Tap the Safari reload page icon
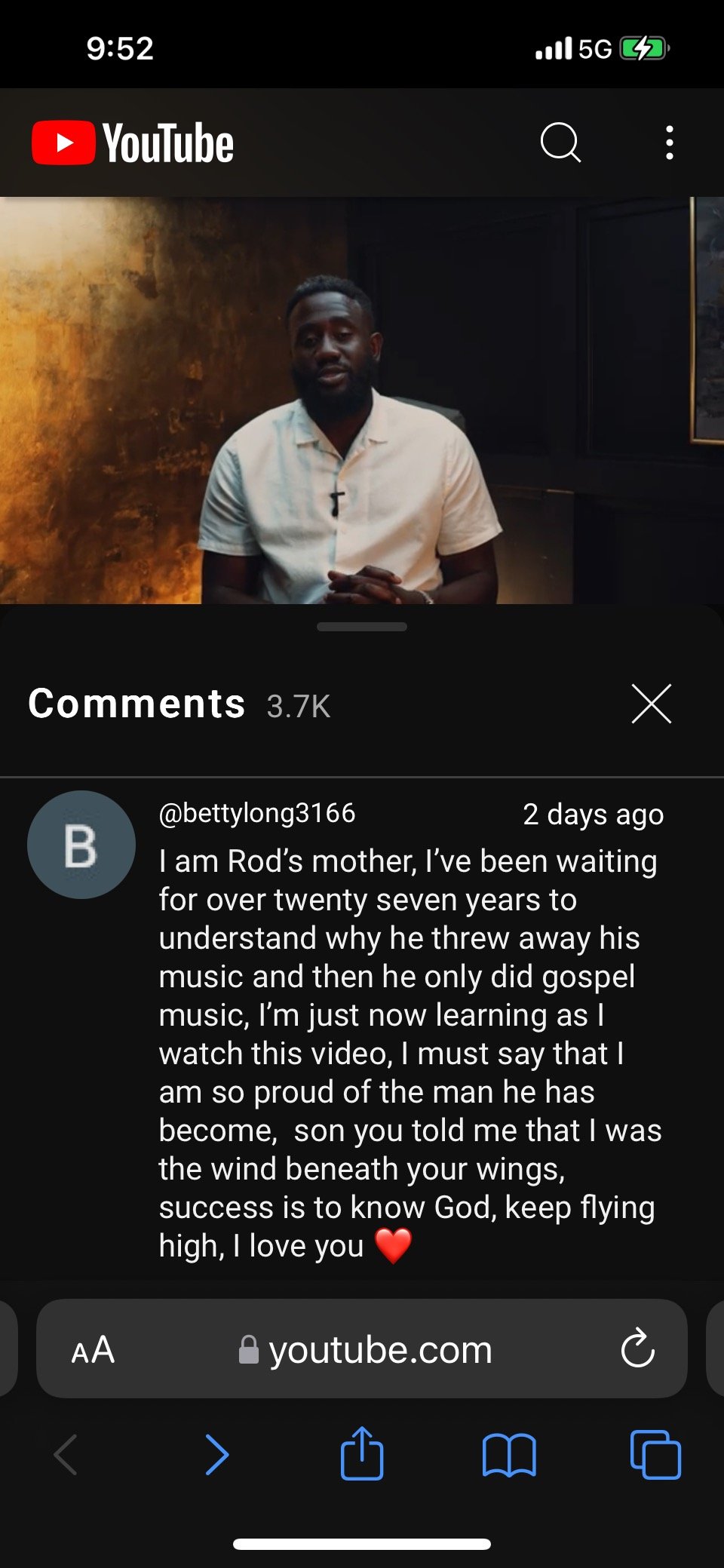Image resolution: width=724 pixels, height=1568 pixels. [x=637, y=1349]
